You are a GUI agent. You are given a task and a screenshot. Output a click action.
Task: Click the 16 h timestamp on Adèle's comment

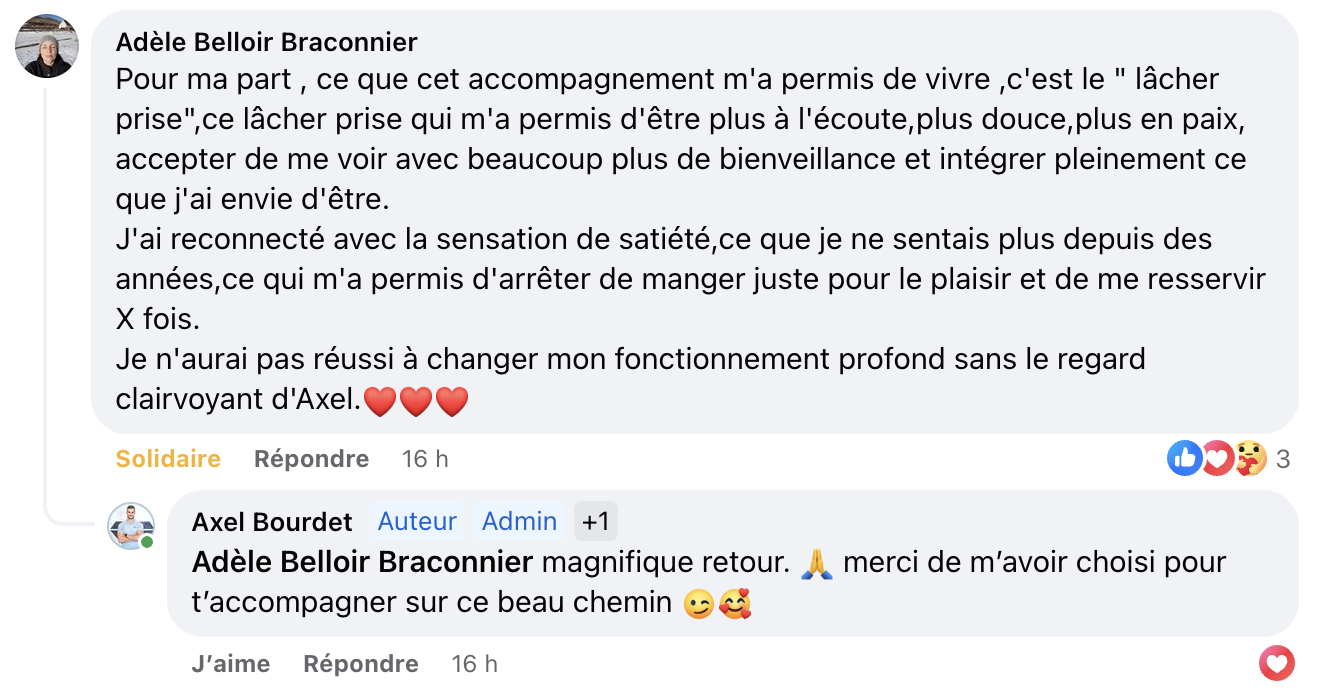click(425, 459)
